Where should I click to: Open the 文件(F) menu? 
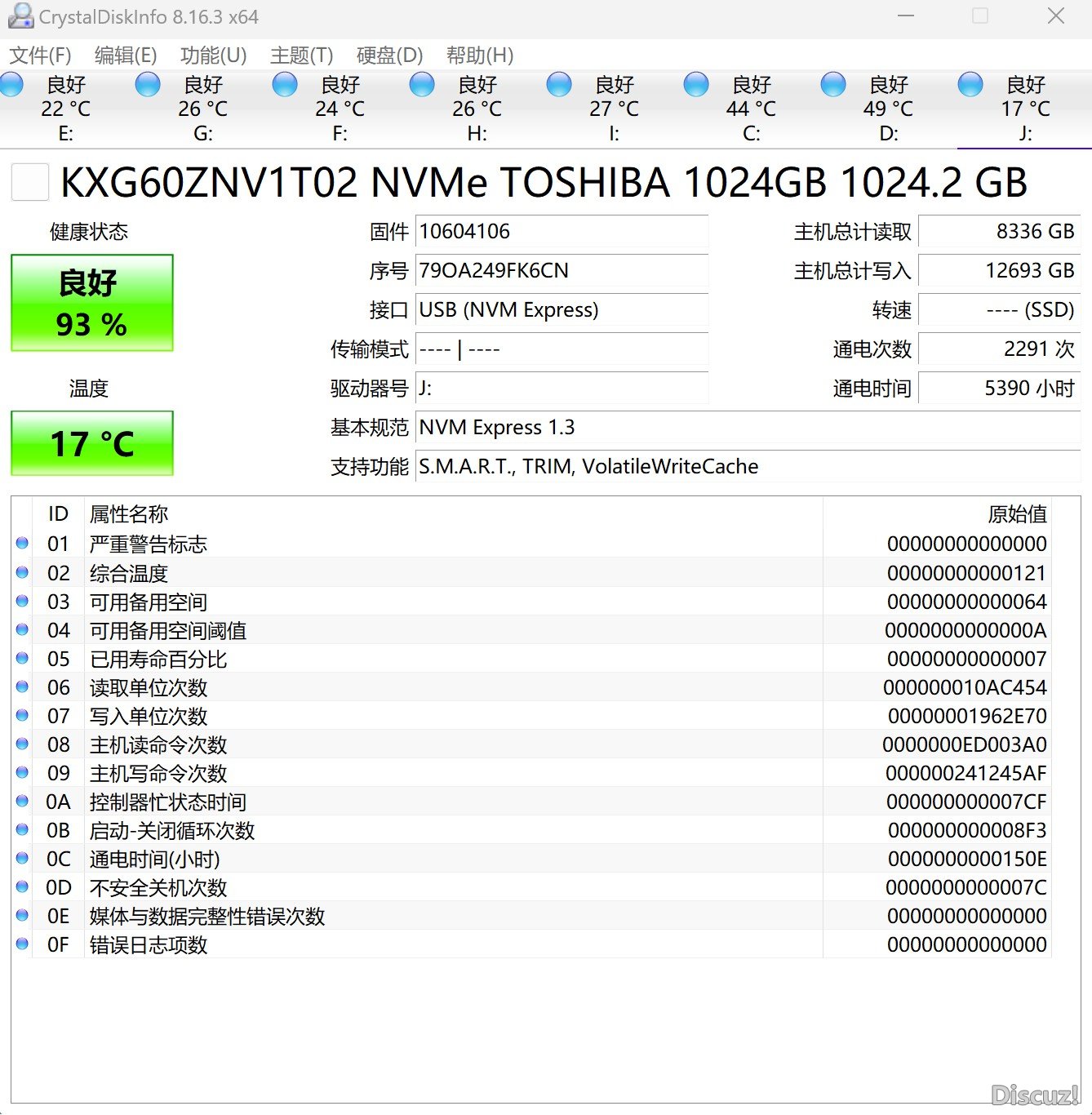[41, 56]
